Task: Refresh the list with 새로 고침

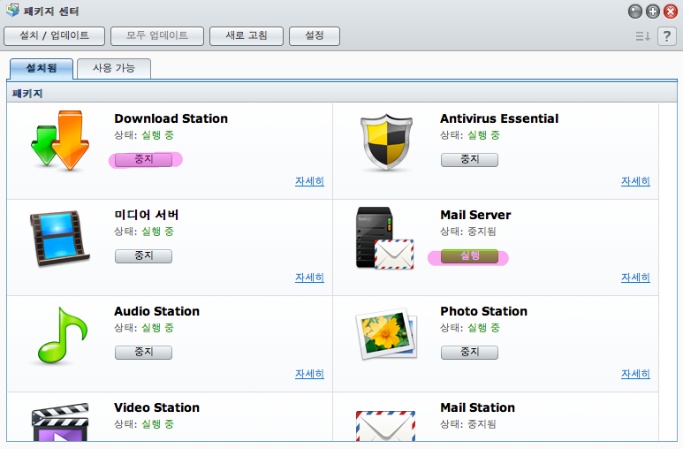Action: [x=246, y=36]
